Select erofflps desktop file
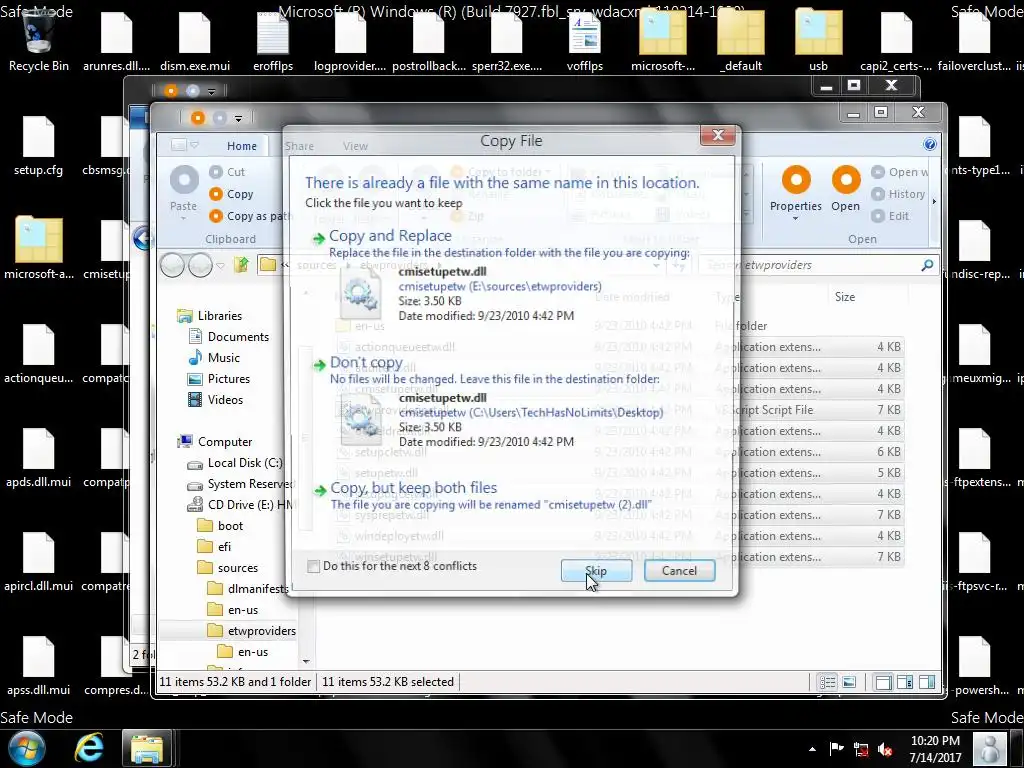 pyautogui.click(x=273, y=40)
